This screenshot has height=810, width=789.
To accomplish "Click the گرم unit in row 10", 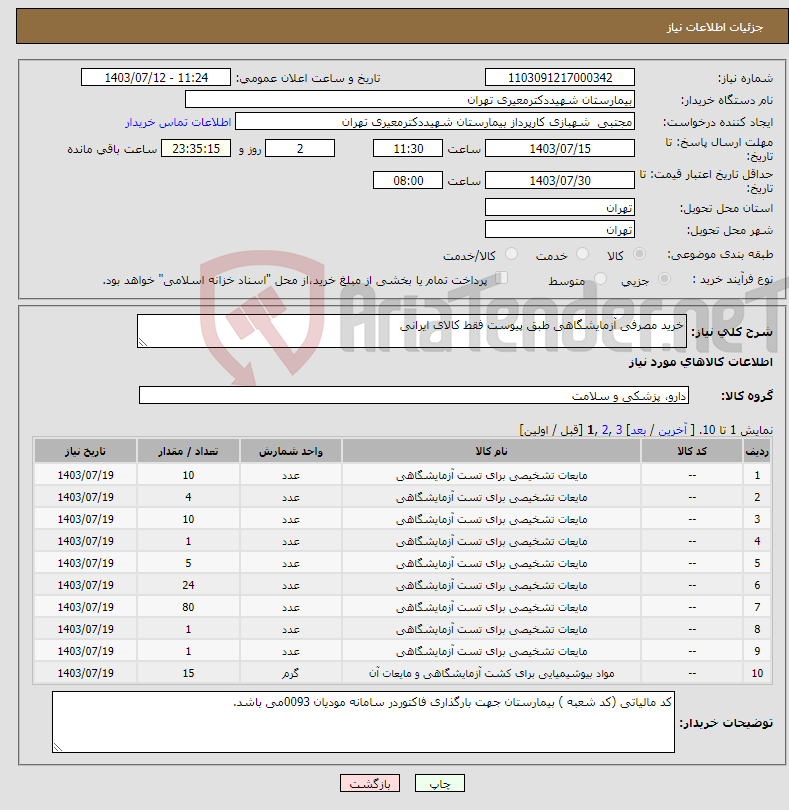I will click(290, 673).
